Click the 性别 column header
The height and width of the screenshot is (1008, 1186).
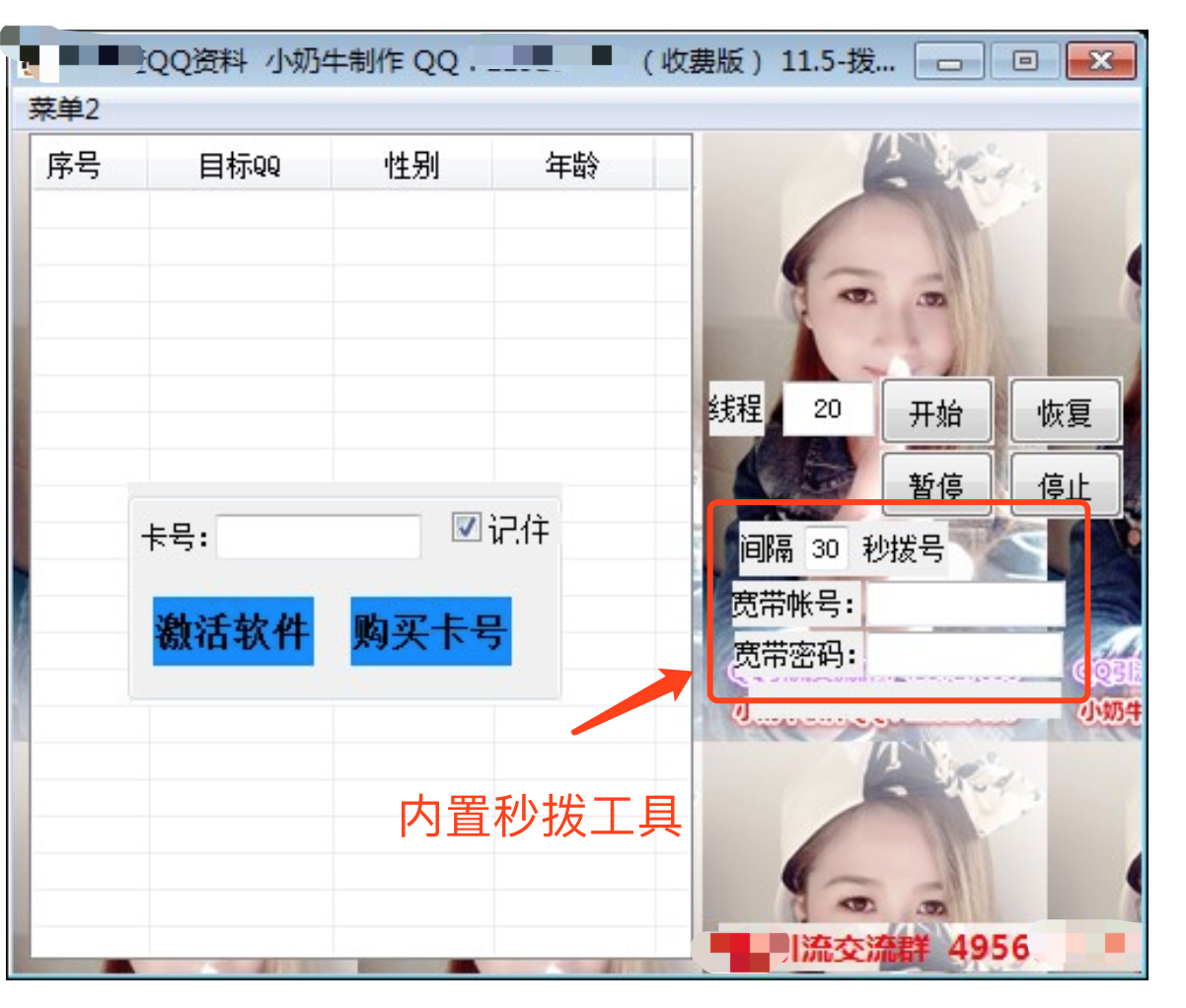click(x=411, y=165)
